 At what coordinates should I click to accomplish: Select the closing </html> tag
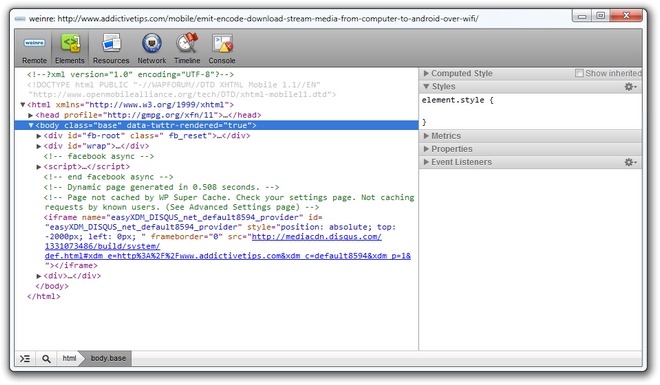tap(44, 297)
